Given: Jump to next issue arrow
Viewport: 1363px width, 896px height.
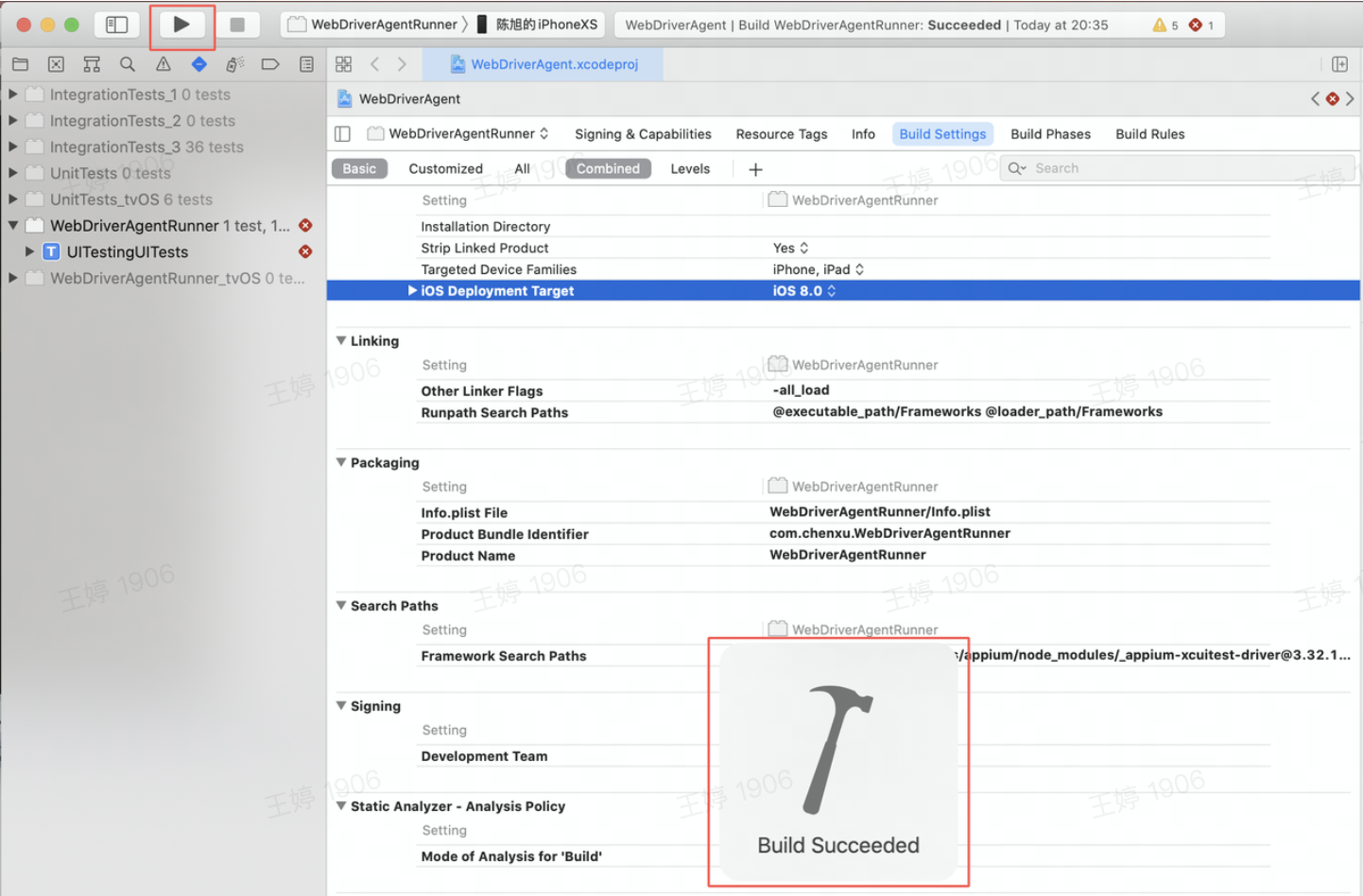Looking at the screenshot, I should pos(1350,98).
